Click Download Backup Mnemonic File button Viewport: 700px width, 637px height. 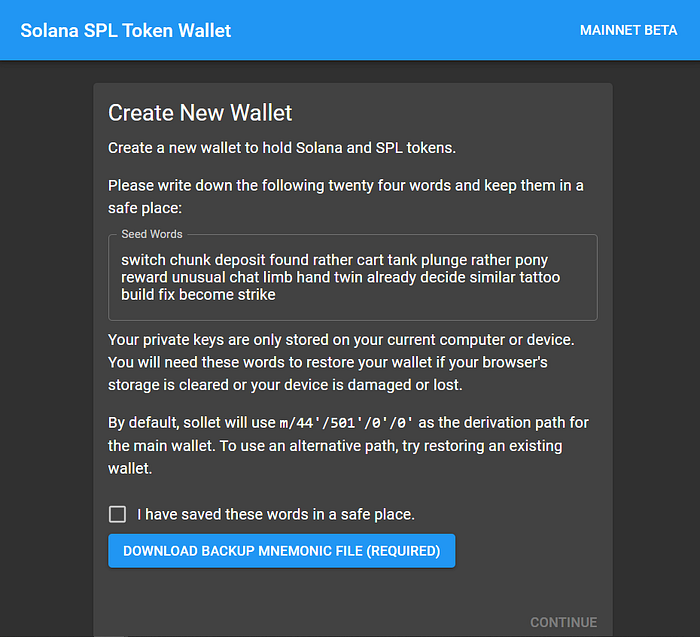(x=282, y=551)
